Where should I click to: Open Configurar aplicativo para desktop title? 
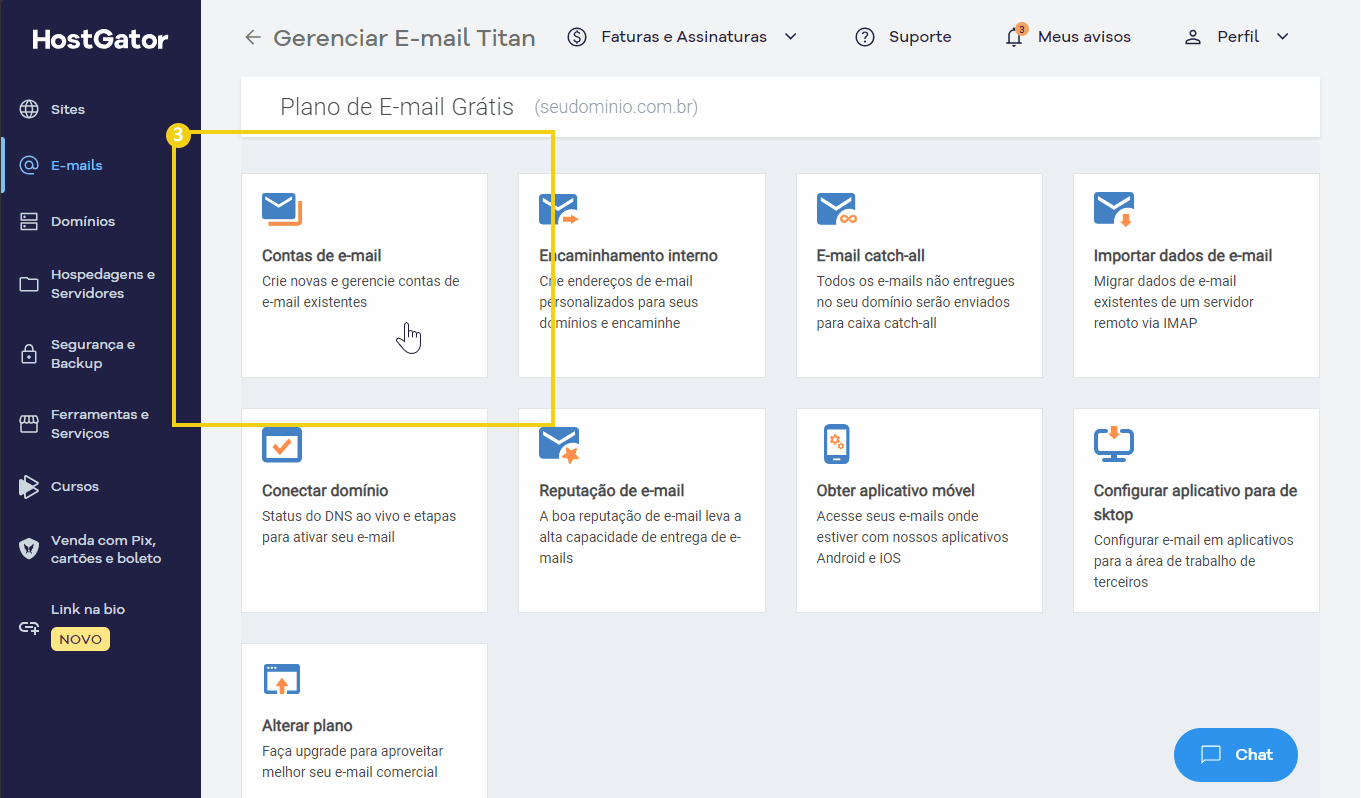point(1196,503)
